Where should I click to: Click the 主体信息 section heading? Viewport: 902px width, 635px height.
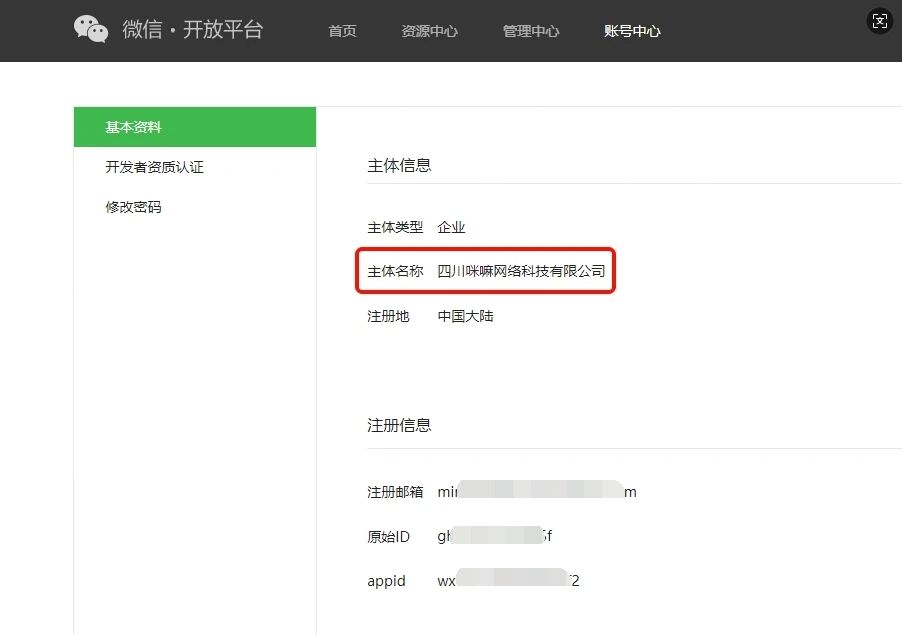coord(399,166)
